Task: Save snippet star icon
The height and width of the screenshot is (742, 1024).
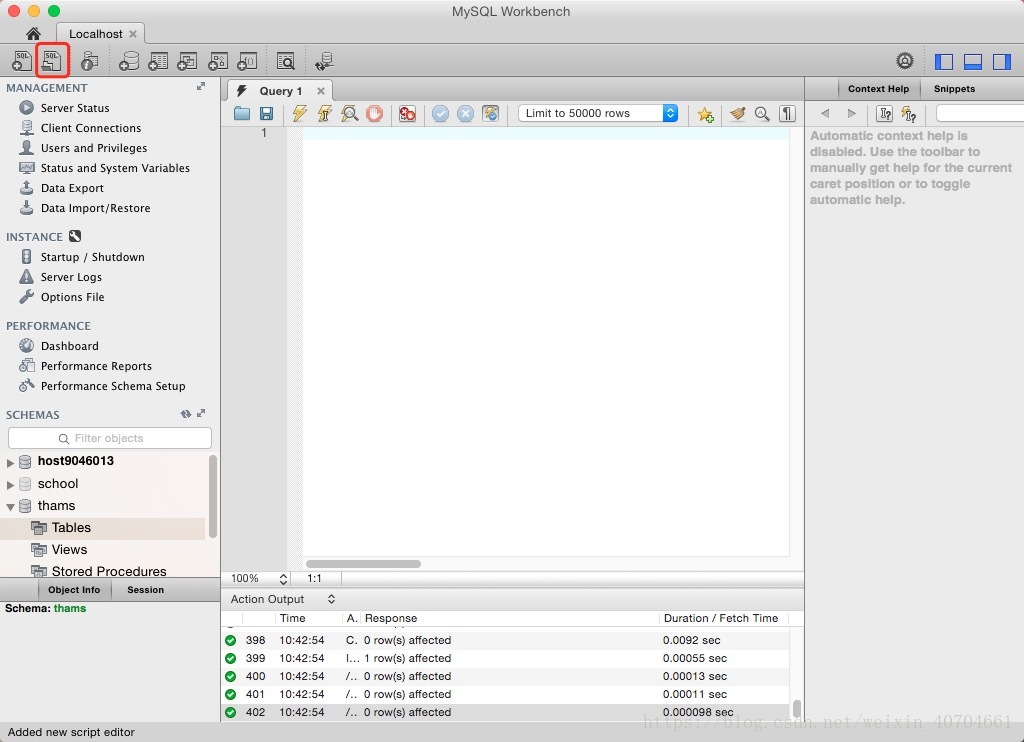Action: (705, 114)
